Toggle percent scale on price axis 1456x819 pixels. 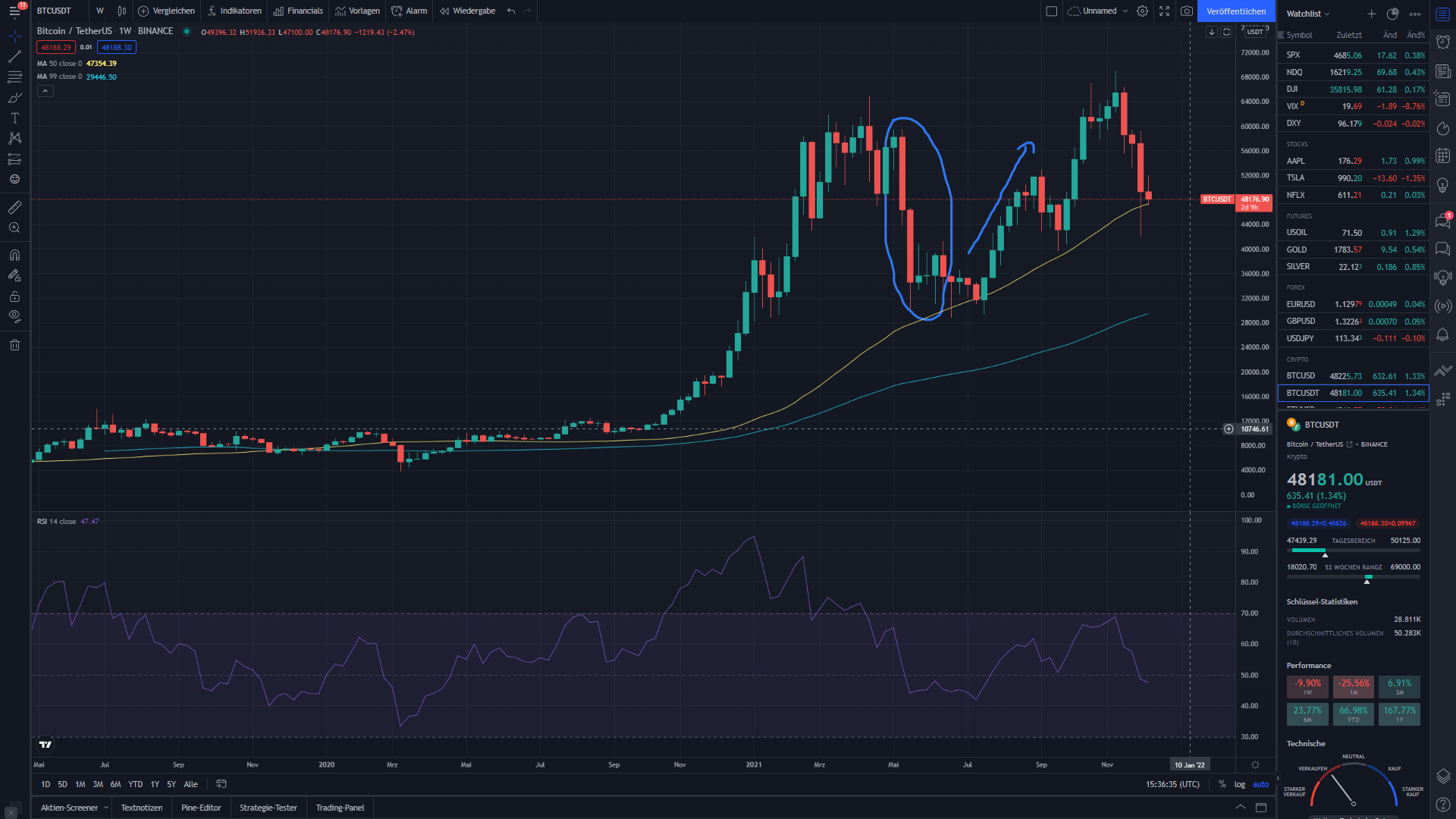click(x=1222, y=784)
